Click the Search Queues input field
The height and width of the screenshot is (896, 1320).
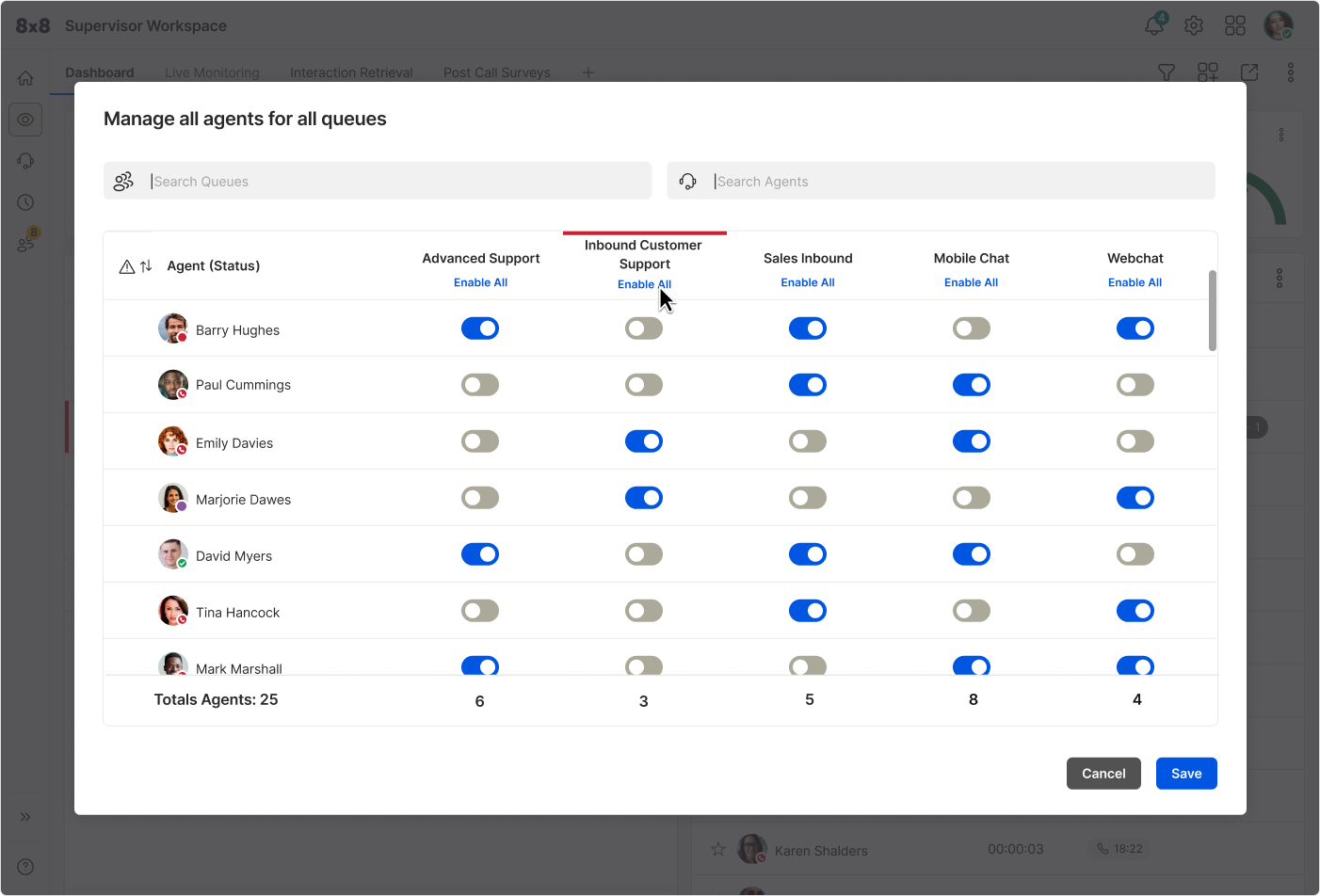click(x=395, y=181)
